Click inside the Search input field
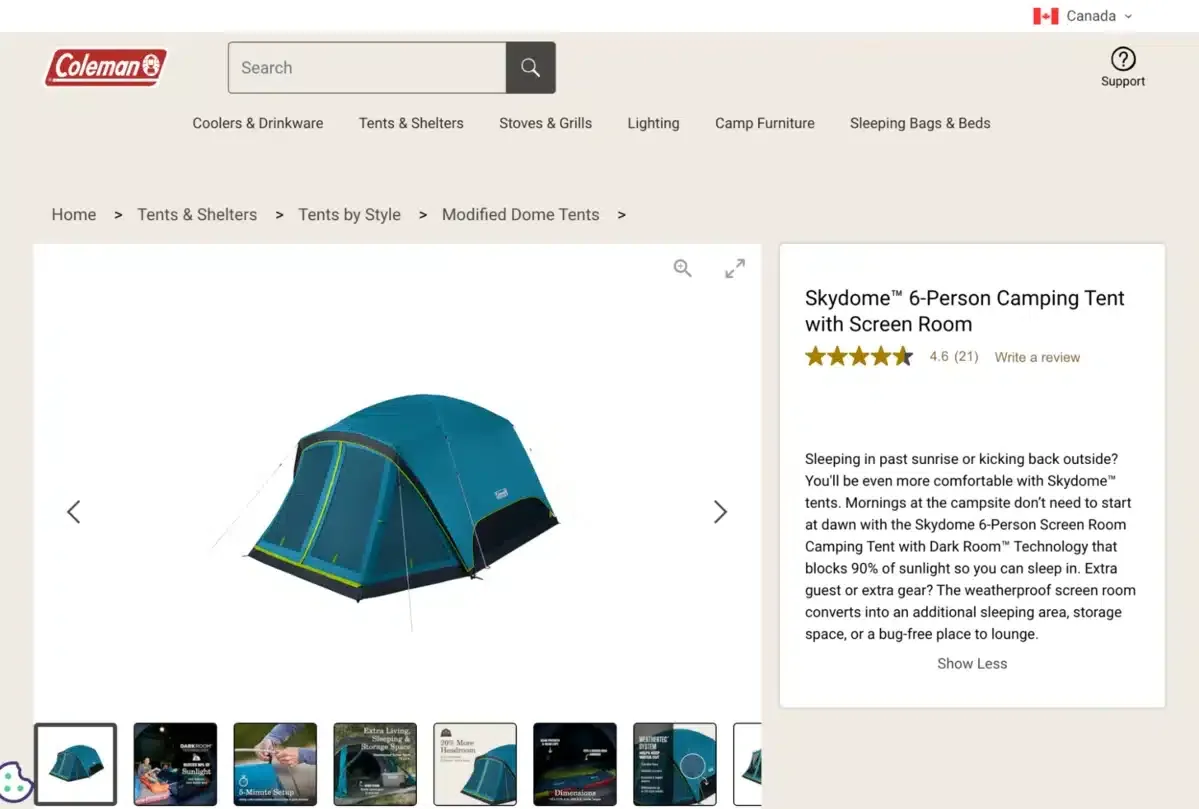The image size is (1199, 809). tap(367, 67)
